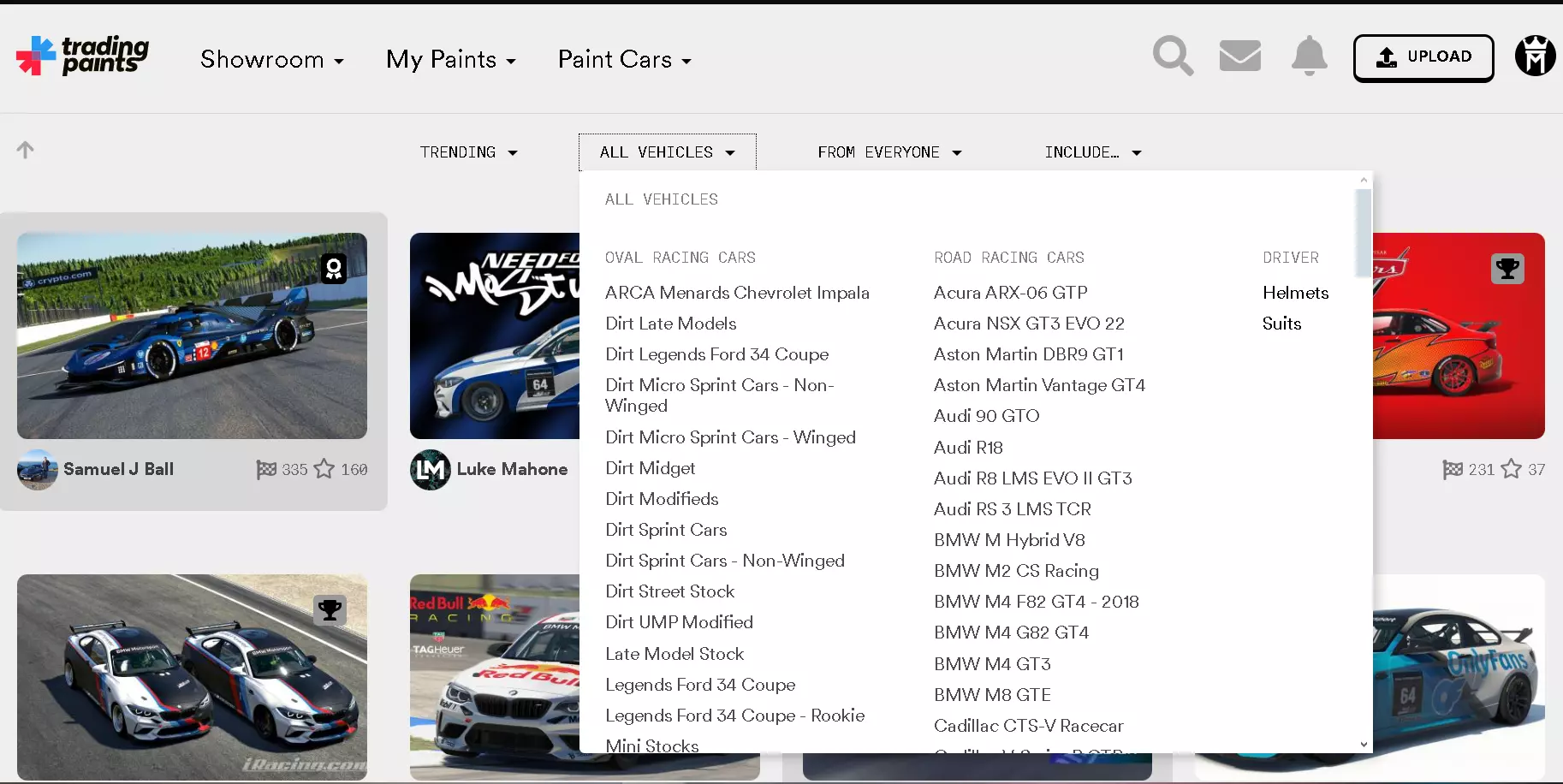The height and width of the screenshot is (784, 1563).
Task: Open the red car paint thumbnail
Action: coord(1459,336)
